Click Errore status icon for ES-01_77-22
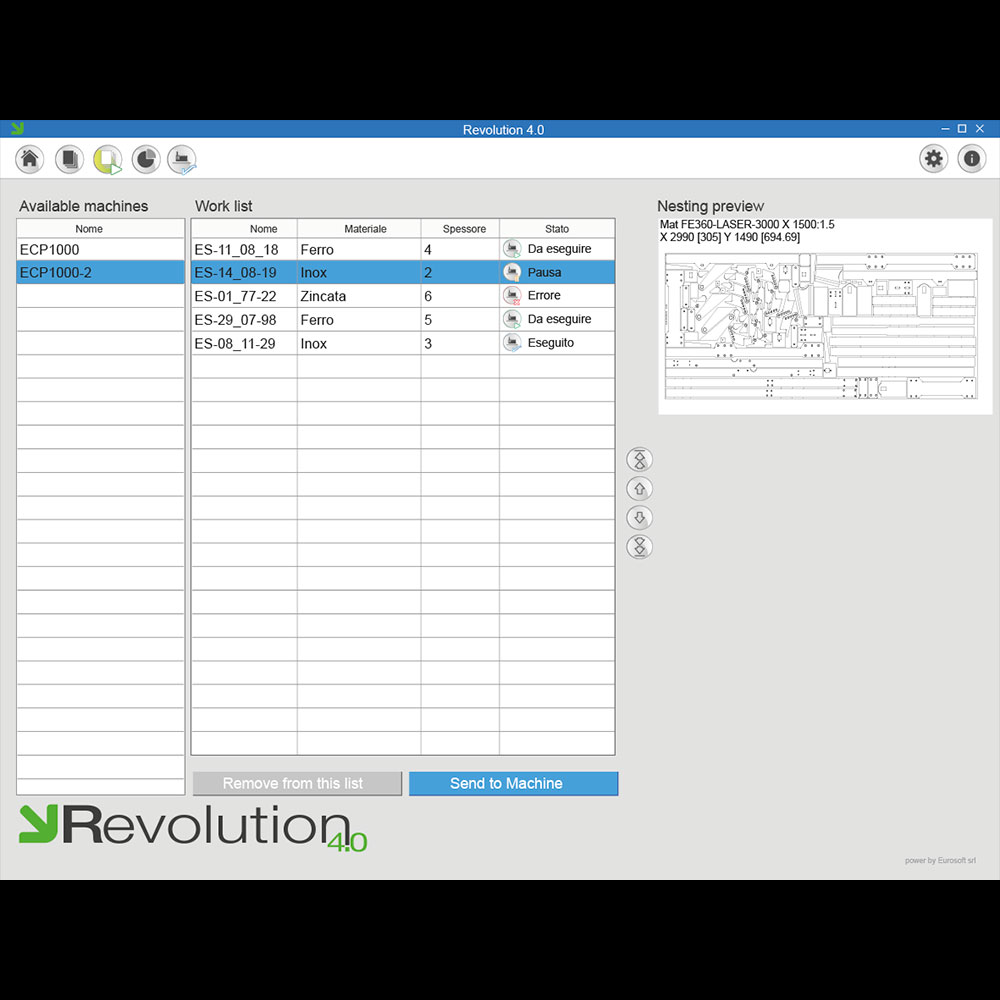Image resolution: width=1000 pixels, height=1000 pixels. coord(512,295)
